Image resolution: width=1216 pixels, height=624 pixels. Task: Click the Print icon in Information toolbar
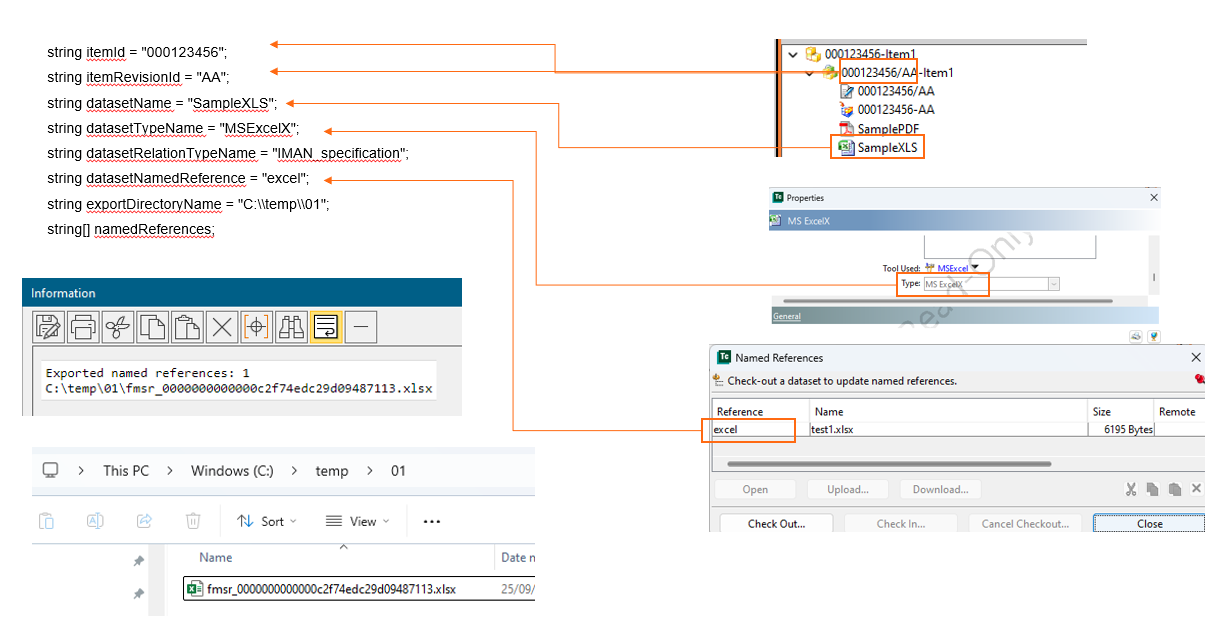pos(83,327)
